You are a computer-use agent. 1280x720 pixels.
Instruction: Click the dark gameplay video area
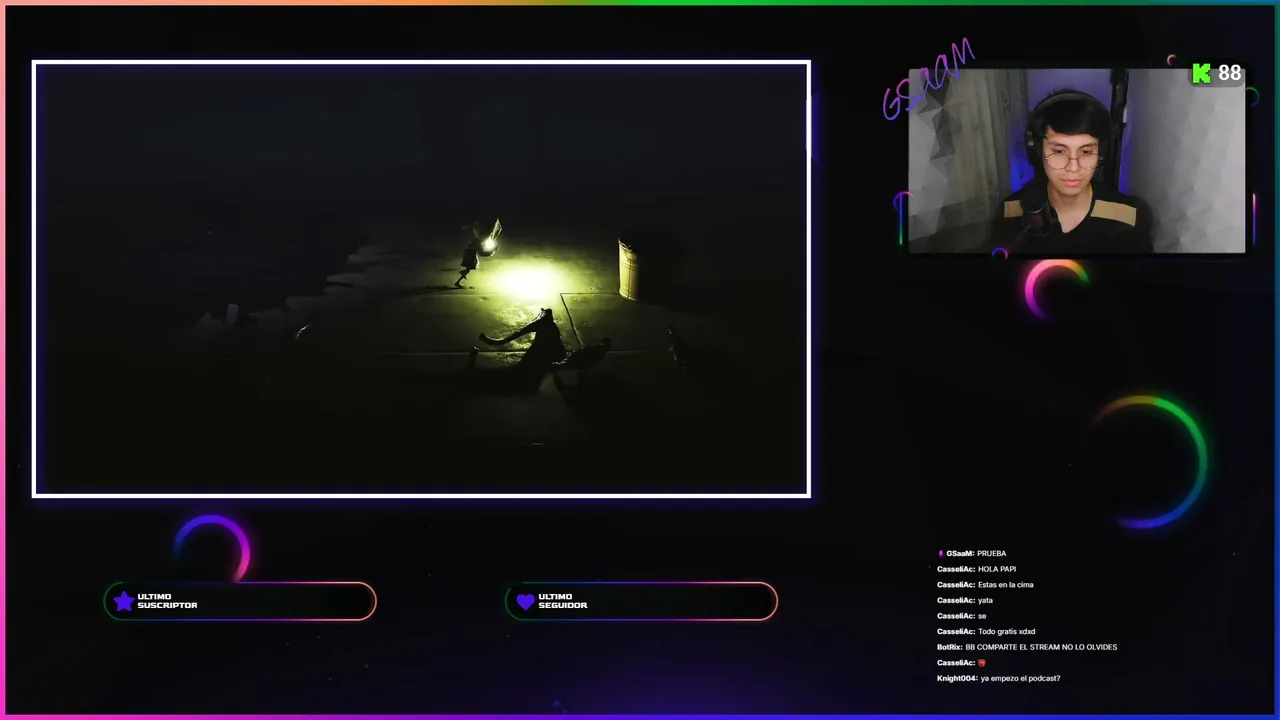[421, 279]
